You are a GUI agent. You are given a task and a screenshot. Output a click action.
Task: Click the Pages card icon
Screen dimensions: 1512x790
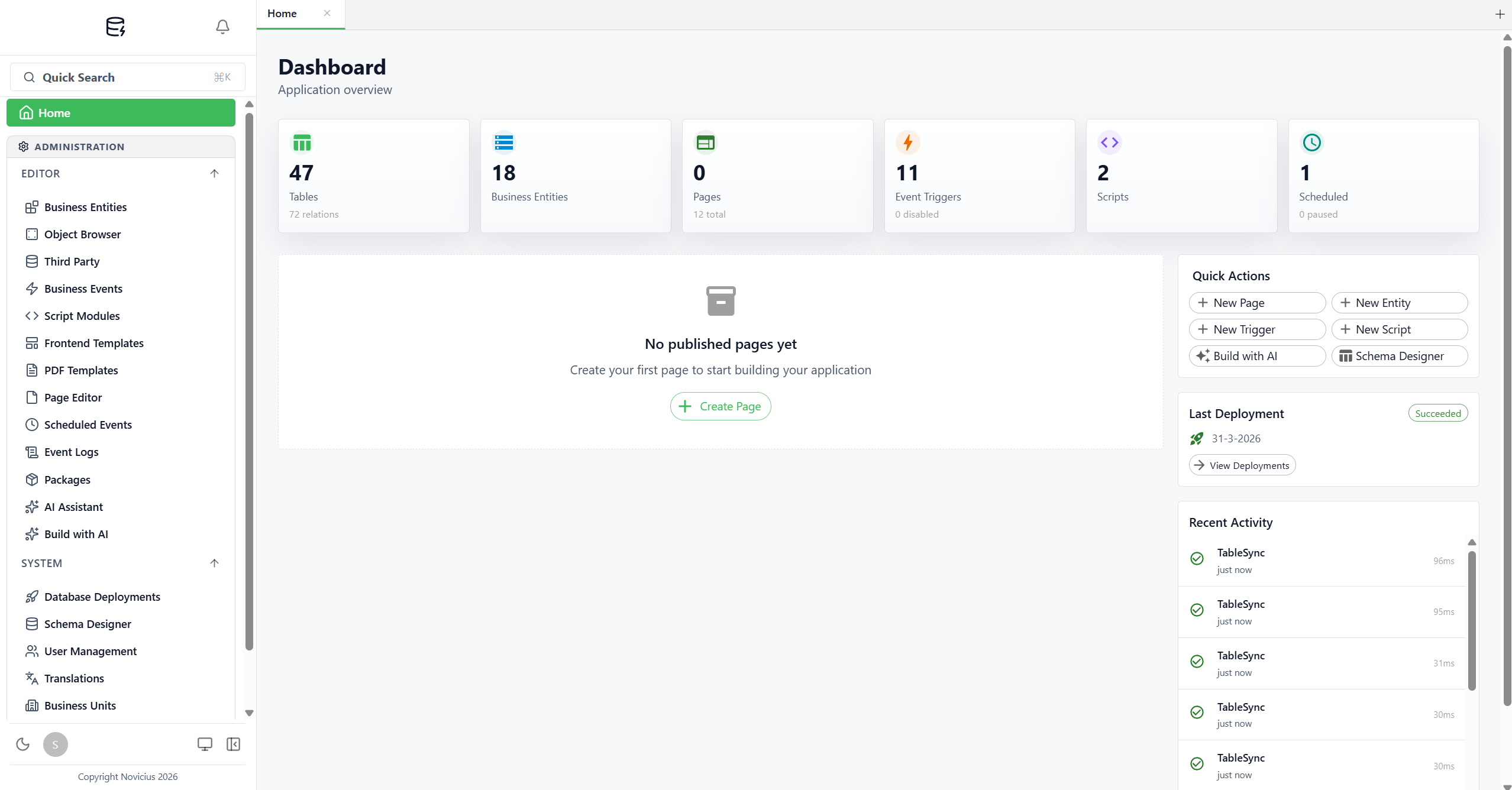[x=706, y=143]
